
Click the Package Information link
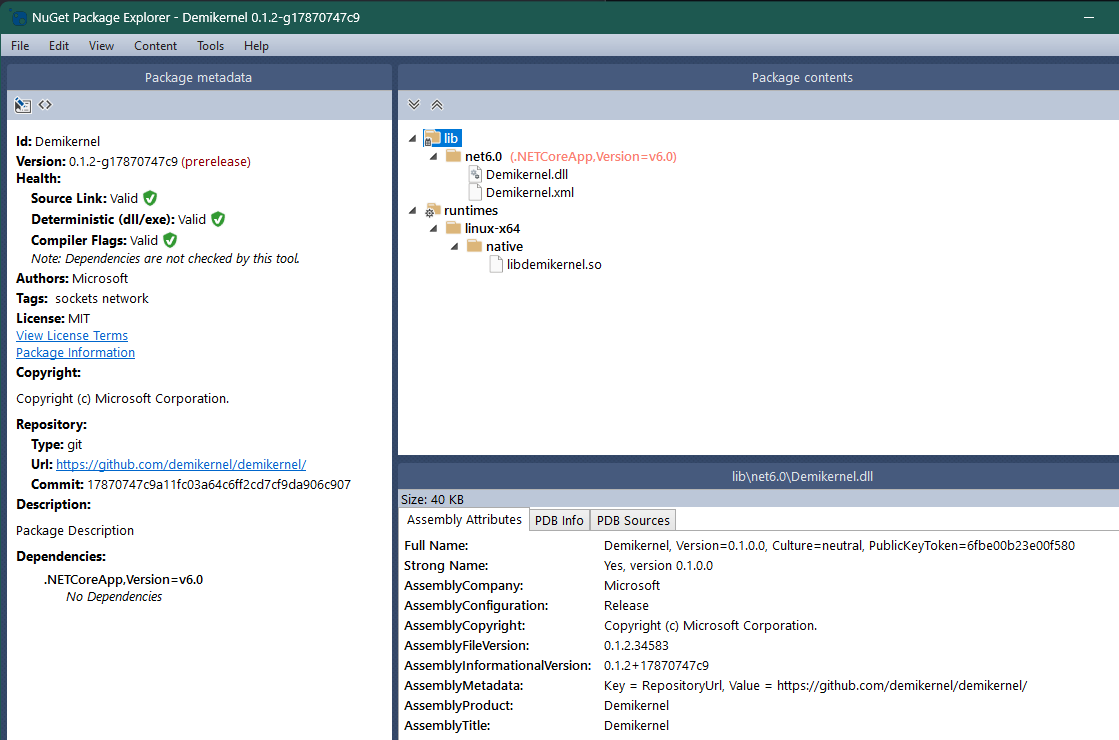[75, 352]
